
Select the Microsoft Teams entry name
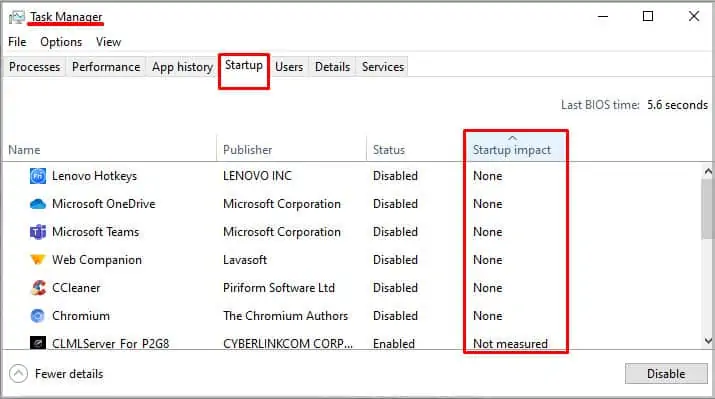tap(96, 232)
